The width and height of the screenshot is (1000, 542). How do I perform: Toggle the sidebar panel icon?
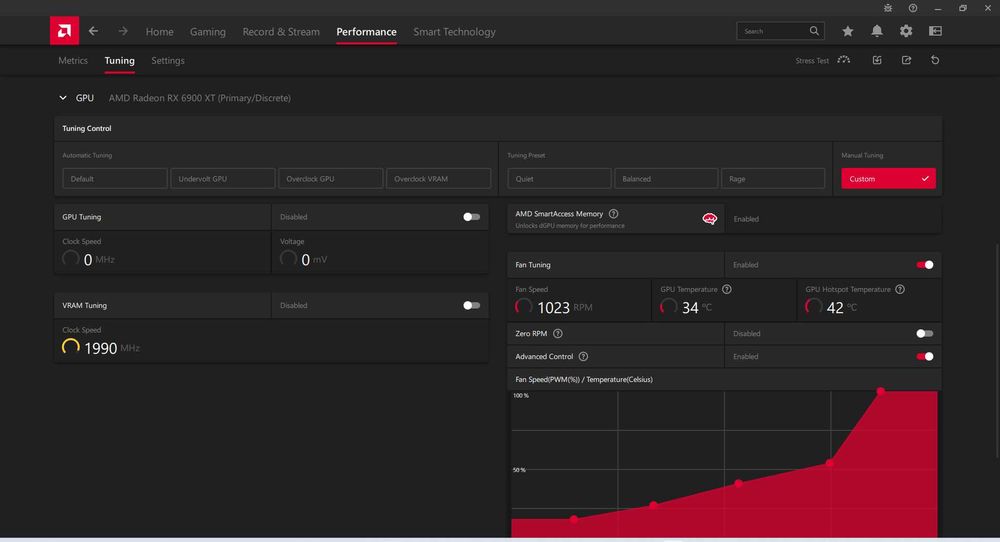[x=936, y=31]
